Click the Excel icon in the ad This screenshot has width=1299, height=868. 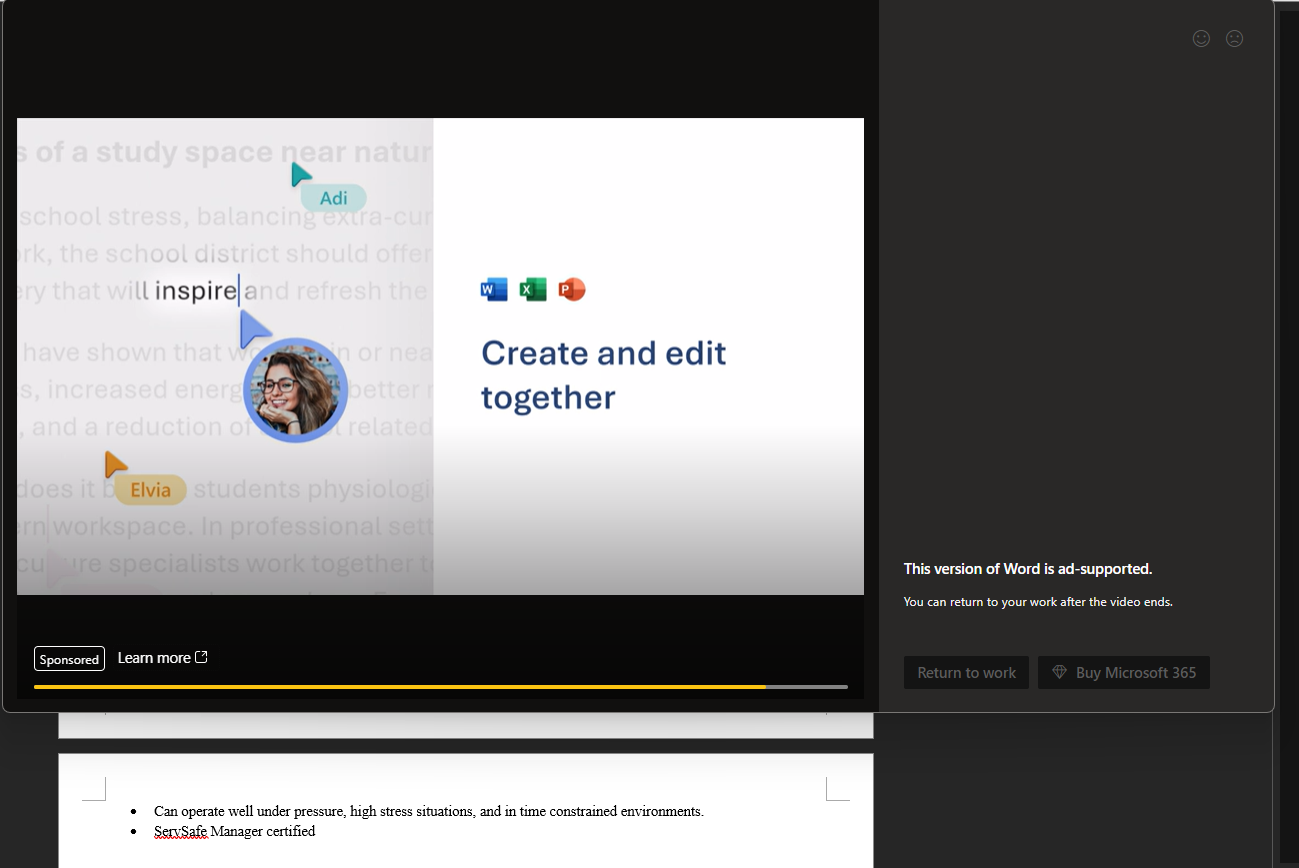533,290
